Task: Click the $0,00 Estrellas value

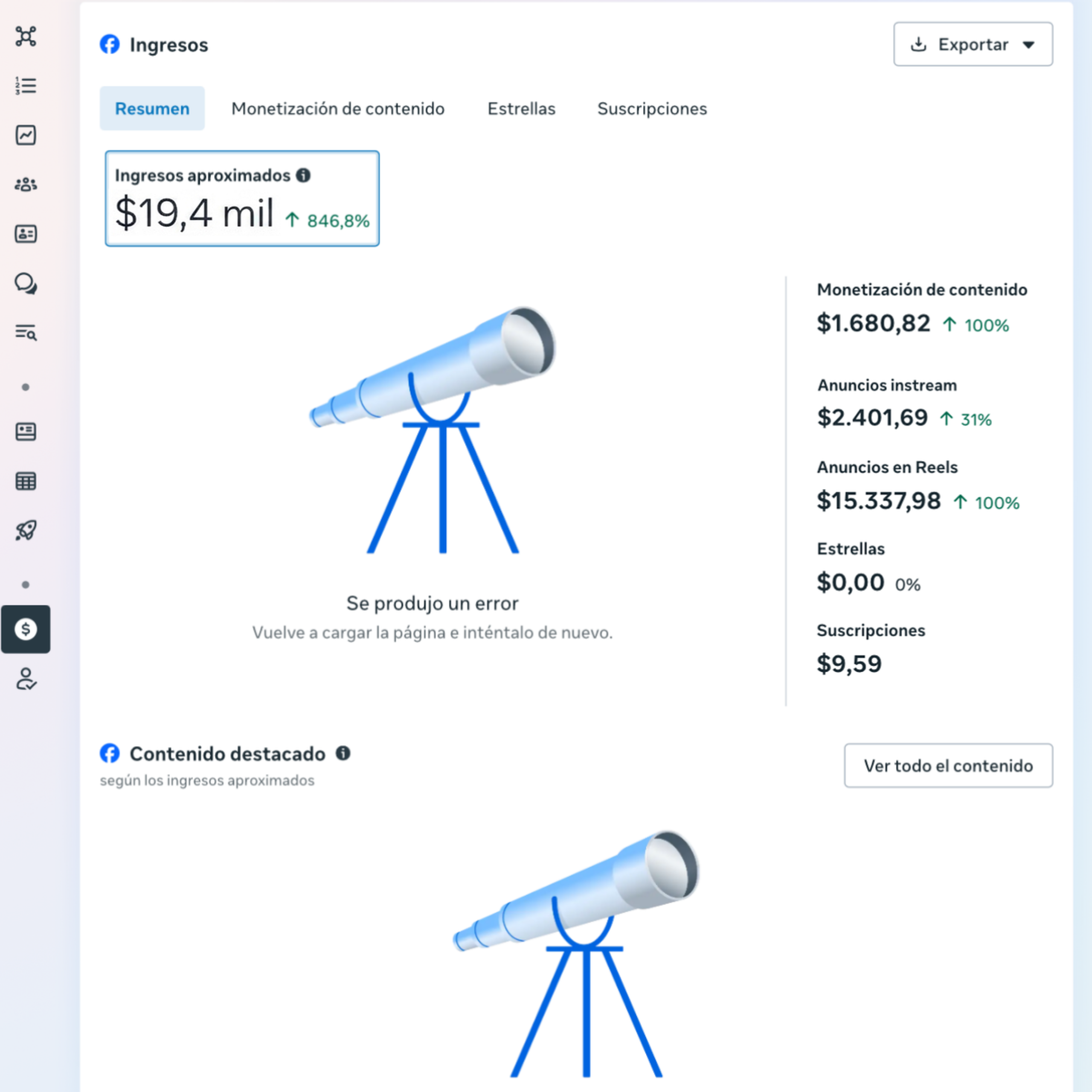Action: [850, 582]
